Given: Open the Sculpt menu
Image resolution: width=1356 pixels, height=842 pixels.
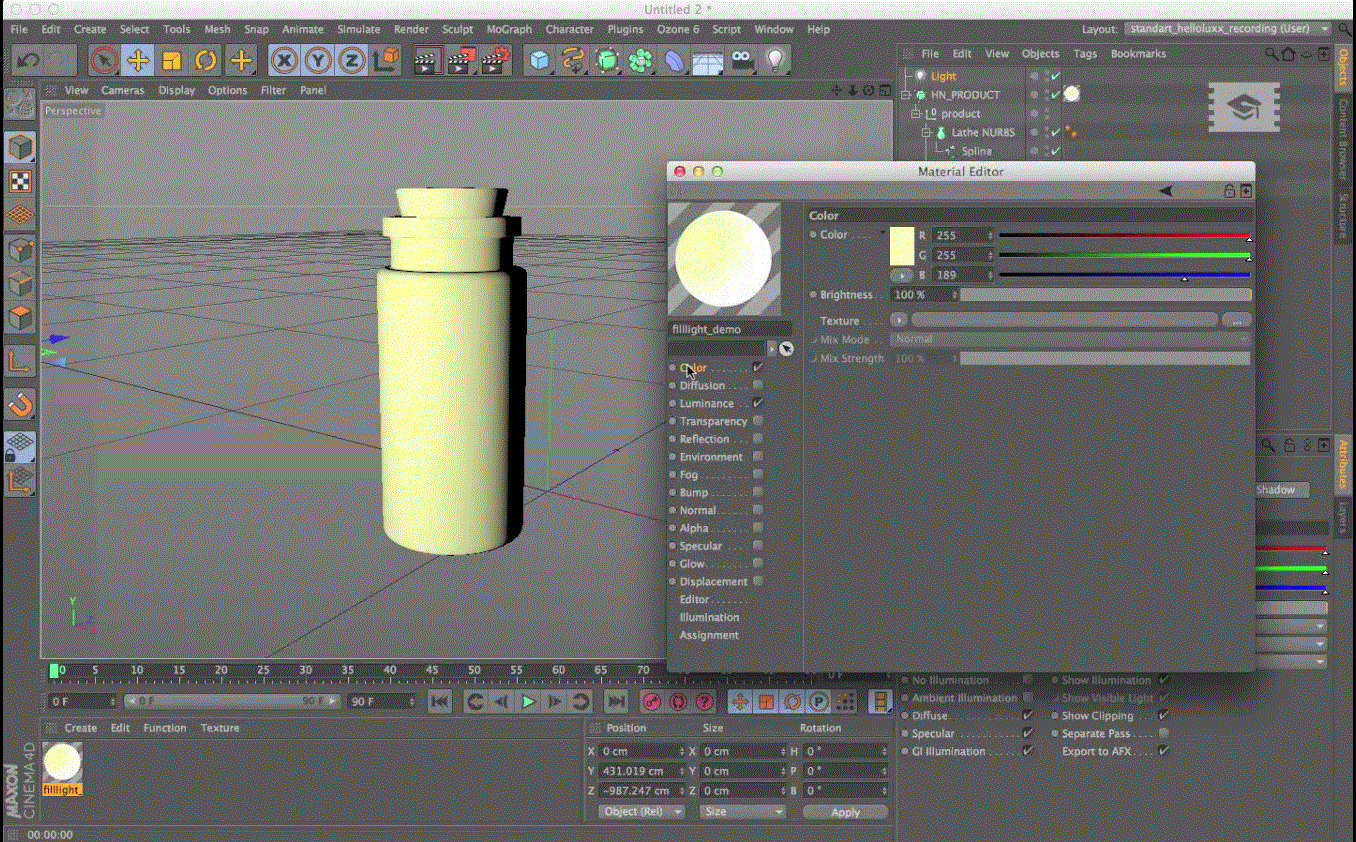Looking at the screenshot, I should click(x=457, y=29).
